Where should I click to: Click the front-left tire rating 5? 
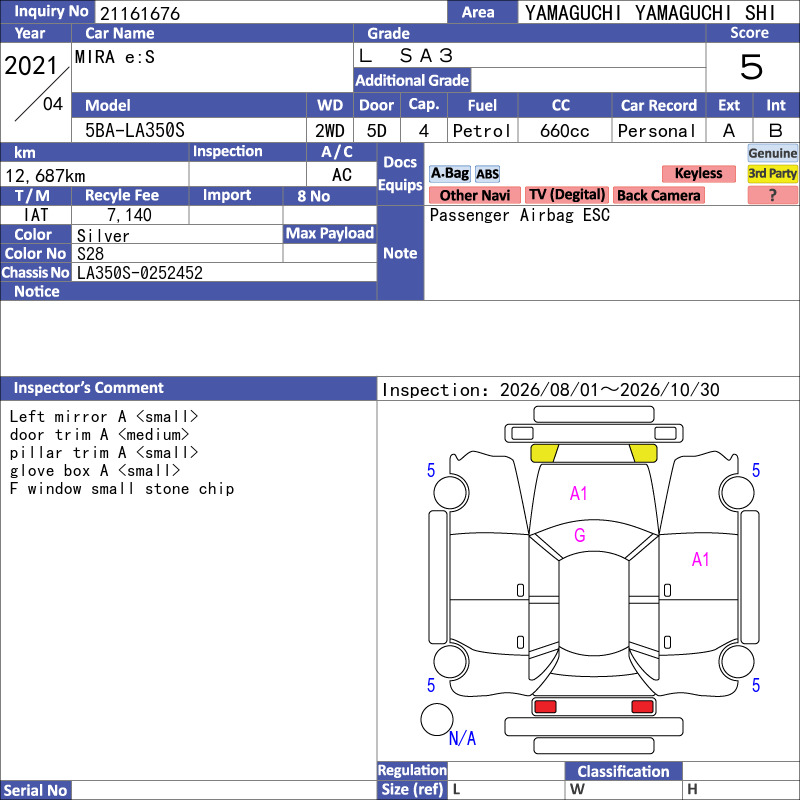[x=431, y=470]
